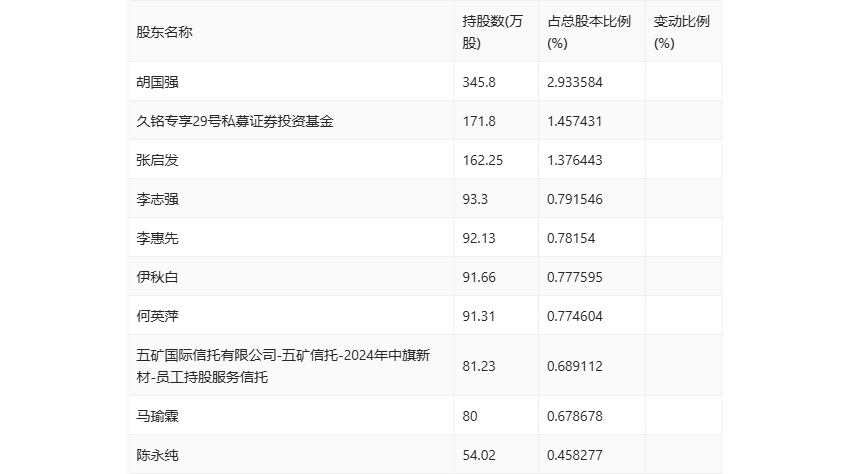Select the 0.678678 percentage cell
The image size is (850, 474).
coord(575,416)
